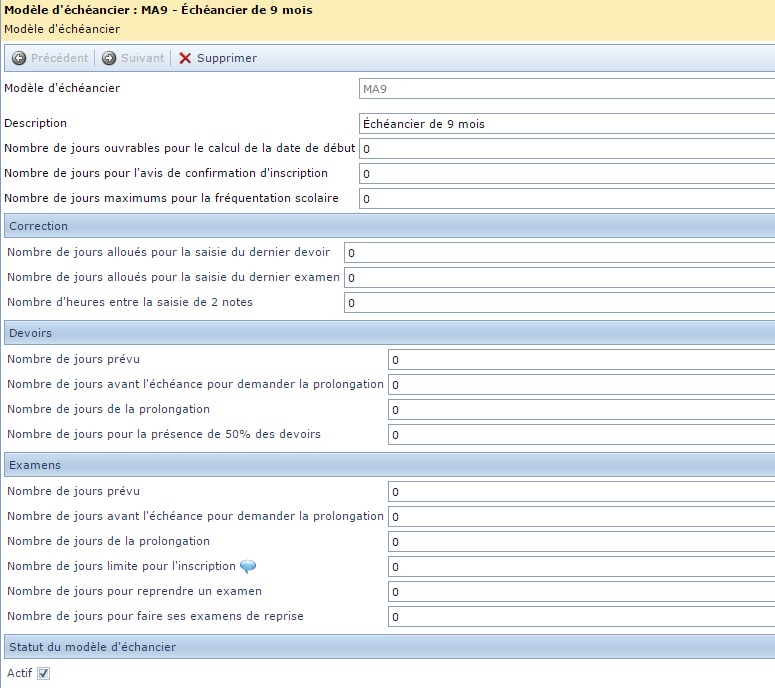
Task: Click the Description field with Échéancier de 9 mois
Action: tap(566, 124)
